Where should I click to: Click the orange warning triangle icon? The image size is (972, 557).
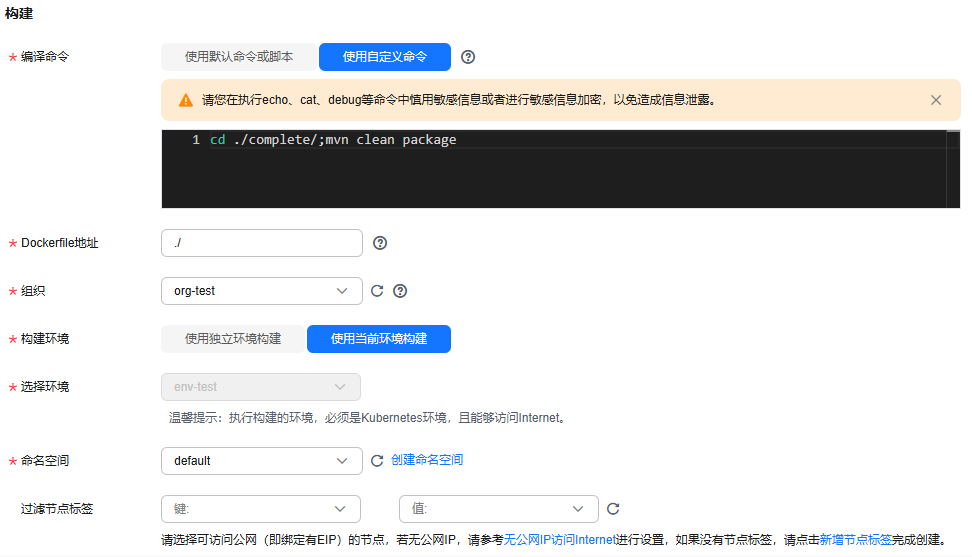[x=185, y=100]
